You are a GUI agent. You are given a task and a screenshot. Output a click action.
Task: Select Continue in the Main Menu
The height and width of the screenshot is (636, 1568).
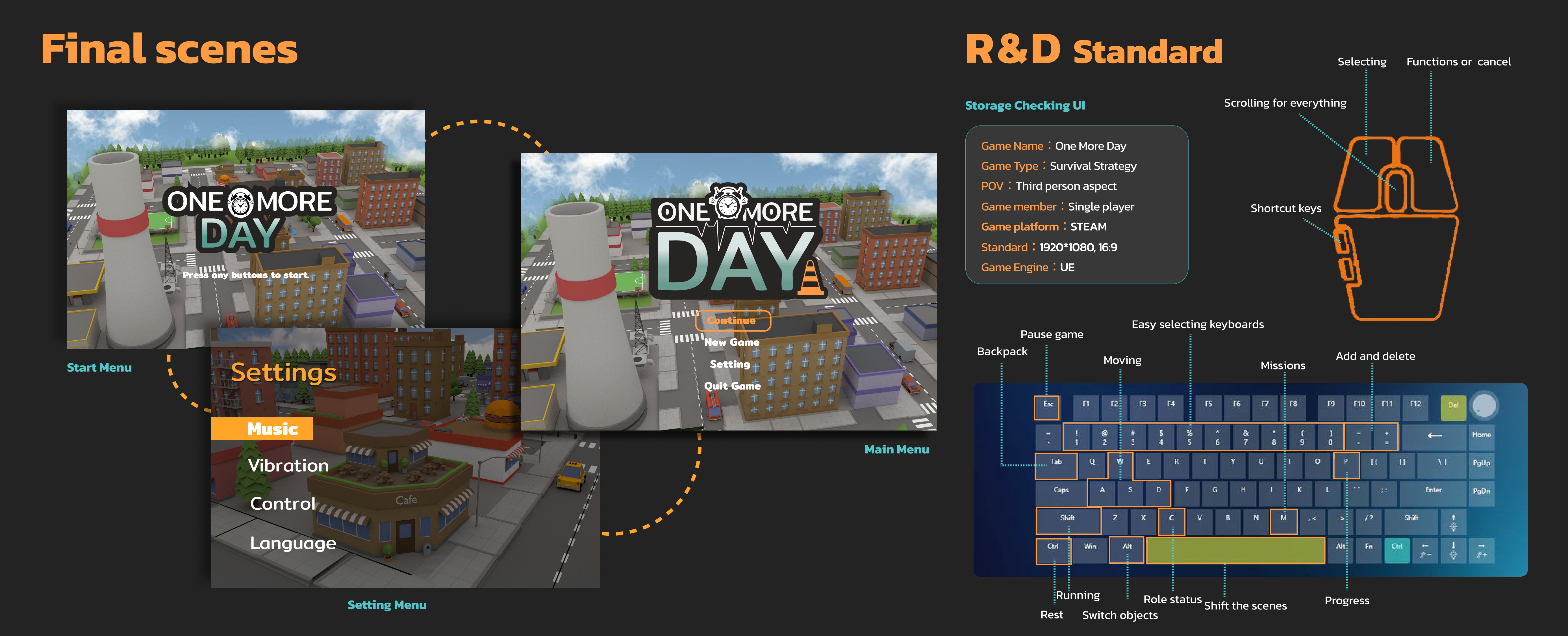(733, 321)
